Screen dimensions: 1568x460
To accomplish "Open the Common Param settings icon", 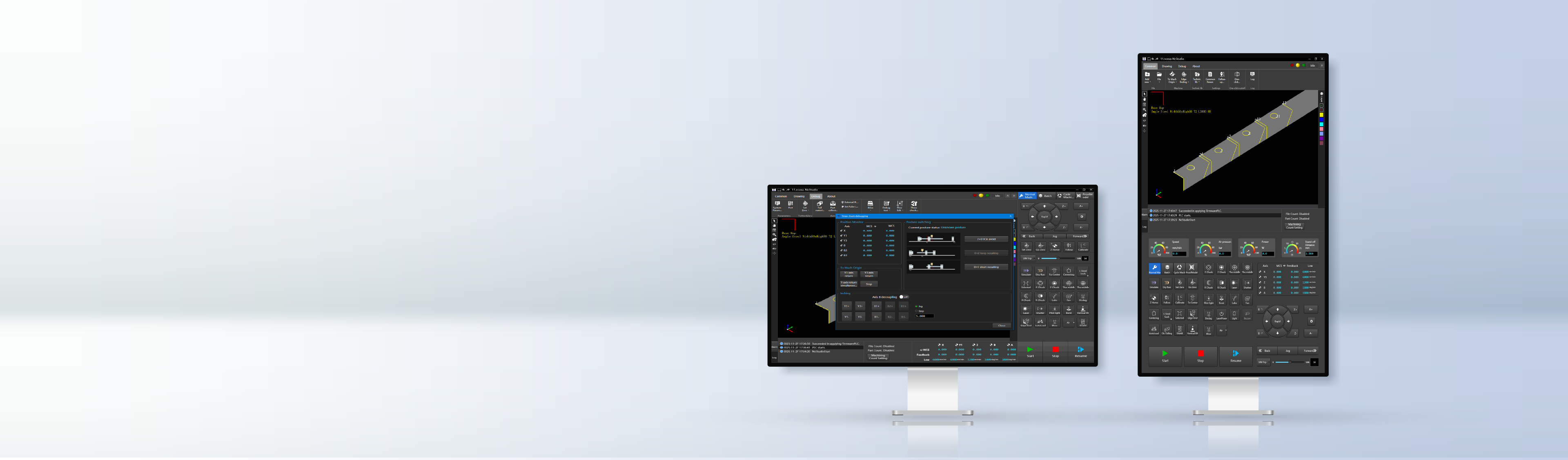I will (1210, 75).
